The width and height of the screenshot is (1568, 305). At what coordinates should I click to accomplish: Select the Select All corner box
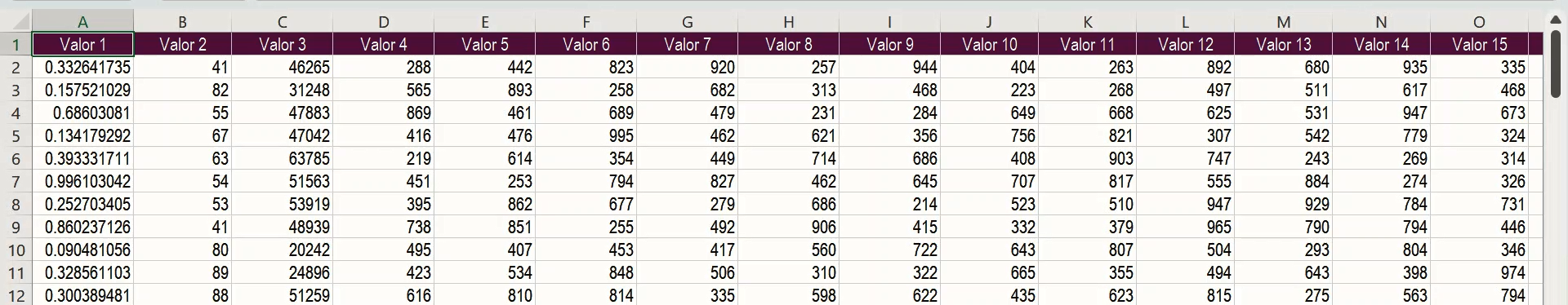point(16,22)
